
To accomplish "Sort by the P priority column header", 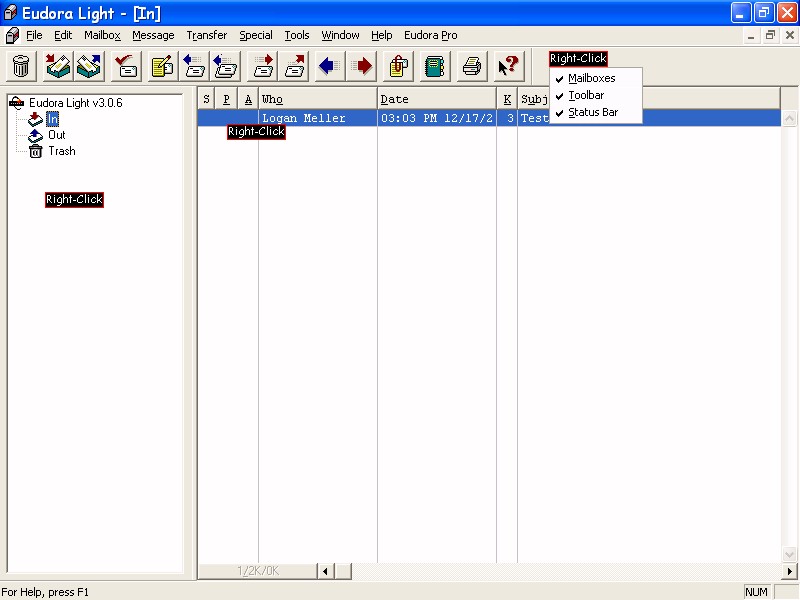I will click(227, 98).
